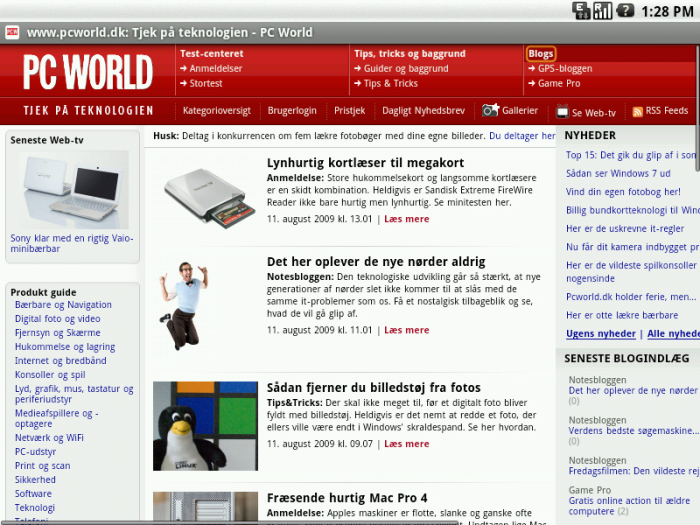Select Brugerlogin in navigation bar
This screenshot has width=700, height=525.
coord(292,111)
